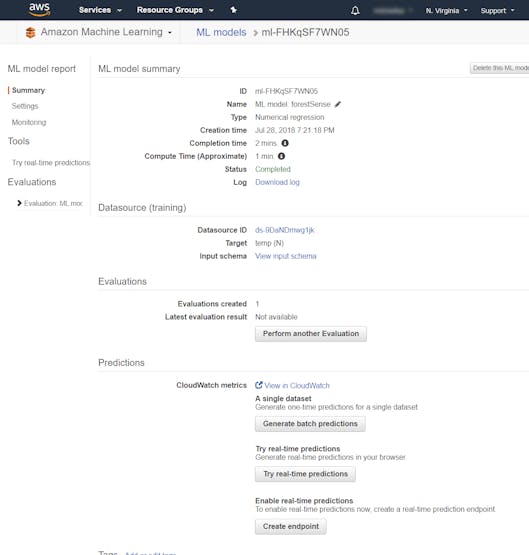The height and width of the screenshot is (555, 529).
Task: Click the Download log link
Action: coord(277,182)
